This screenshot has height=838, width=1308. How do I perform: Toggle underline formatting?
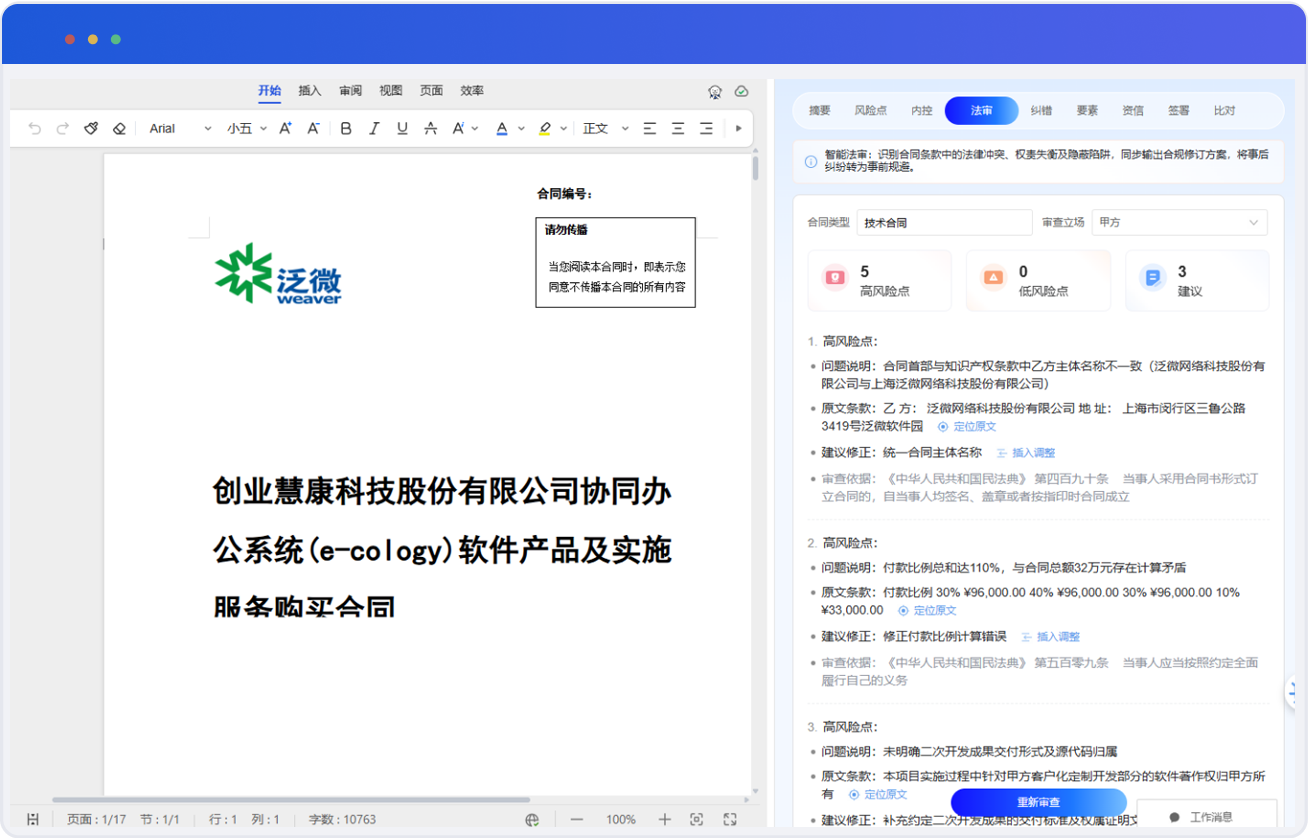coord(402,128)
